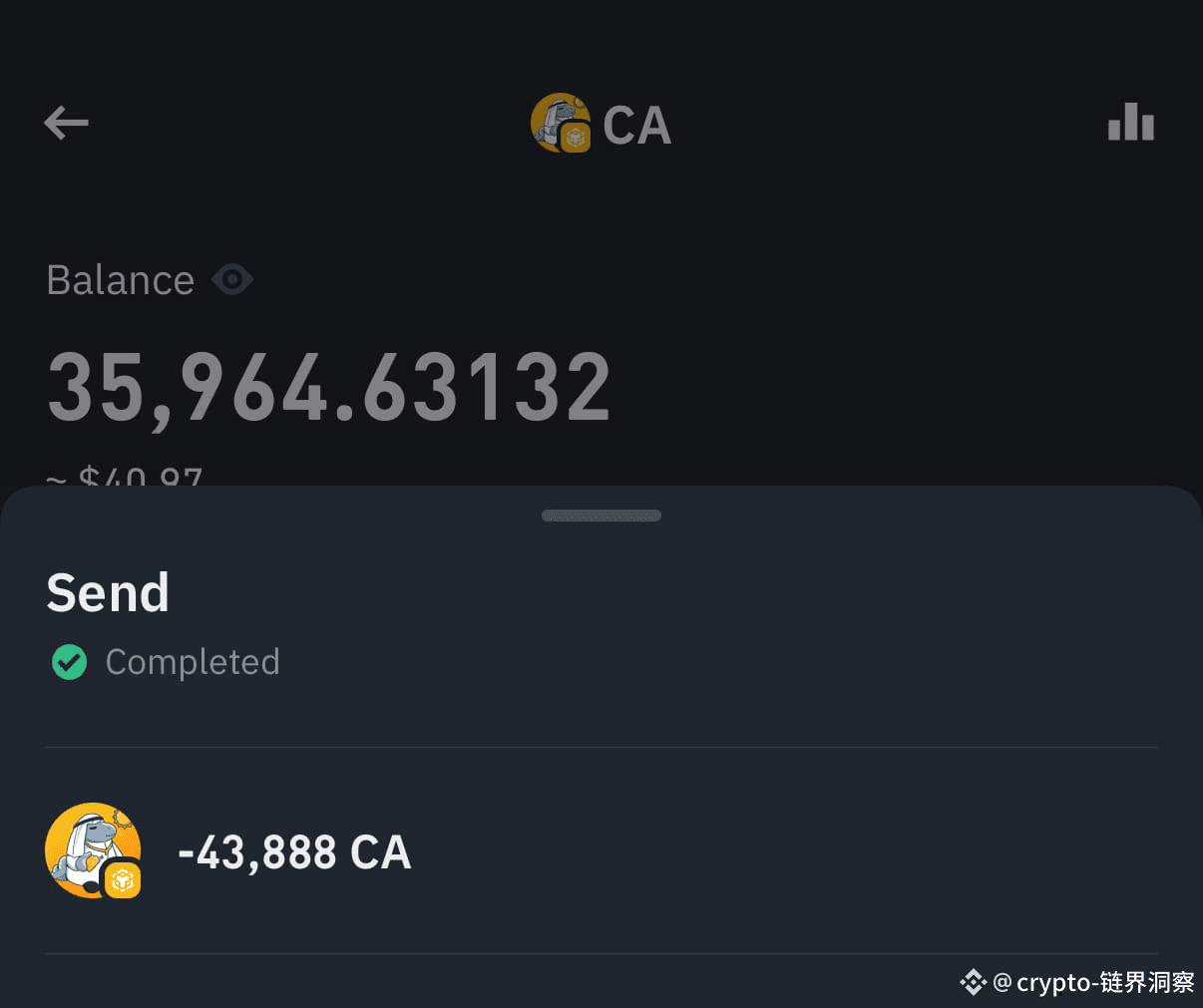
Task: Tap the CA title text in header
Action: click(636, 126)
